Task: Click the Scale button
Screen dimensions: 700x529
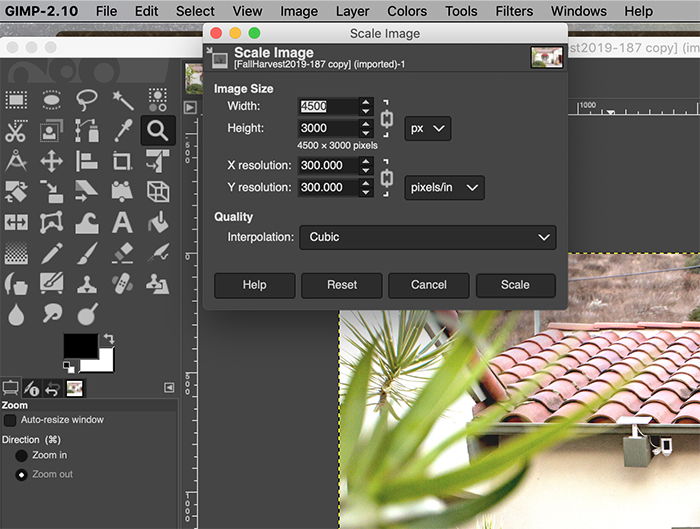Action: [x=515, y=285]
